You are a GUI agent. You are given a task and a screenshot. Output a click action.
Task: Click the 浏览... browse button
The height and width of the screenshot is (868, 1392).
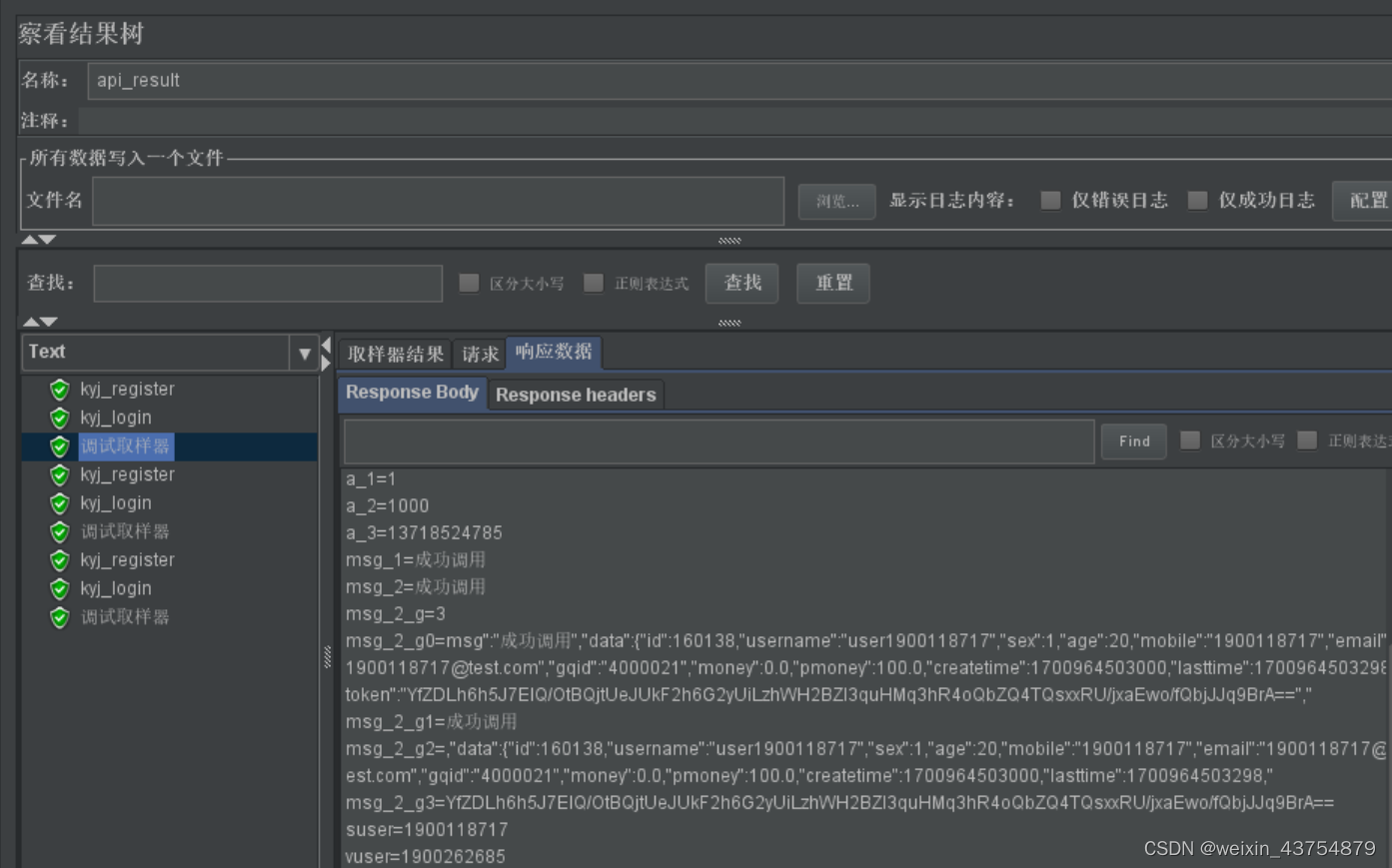pos(836,202)
